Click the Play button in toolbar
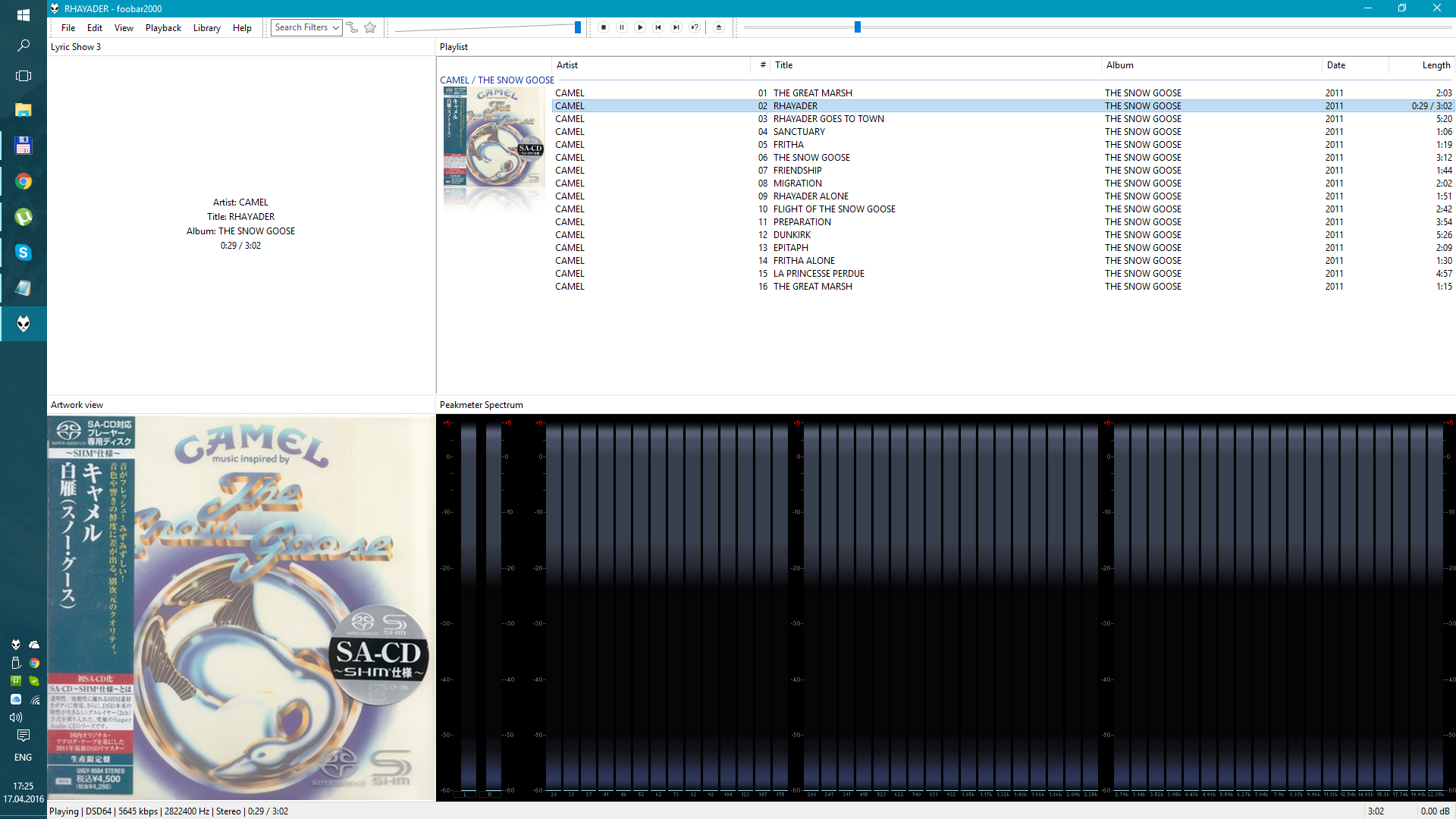 click(x=640, y=27)
